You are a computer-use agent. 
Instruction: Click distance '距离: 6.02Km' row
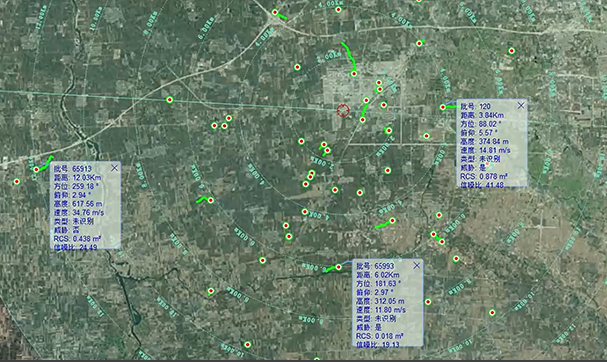coord(378,275)
